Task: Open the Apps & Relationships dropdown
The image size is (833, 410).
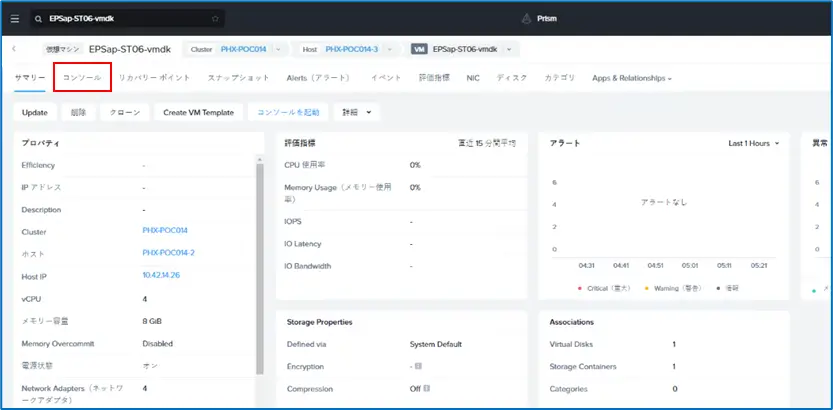Action: pos(632,78)
